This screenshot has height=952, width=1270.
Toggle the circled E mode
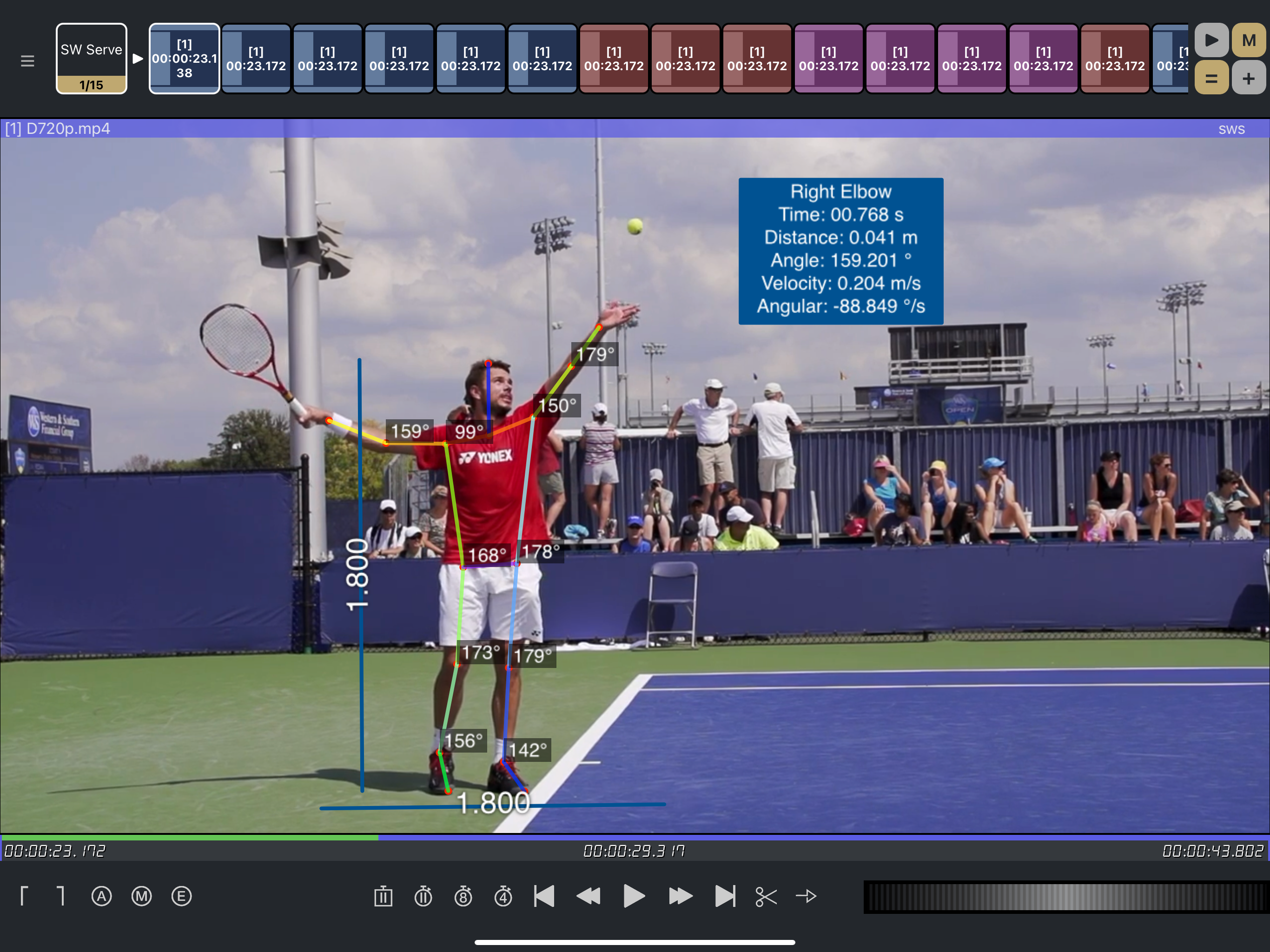(181, 896)
